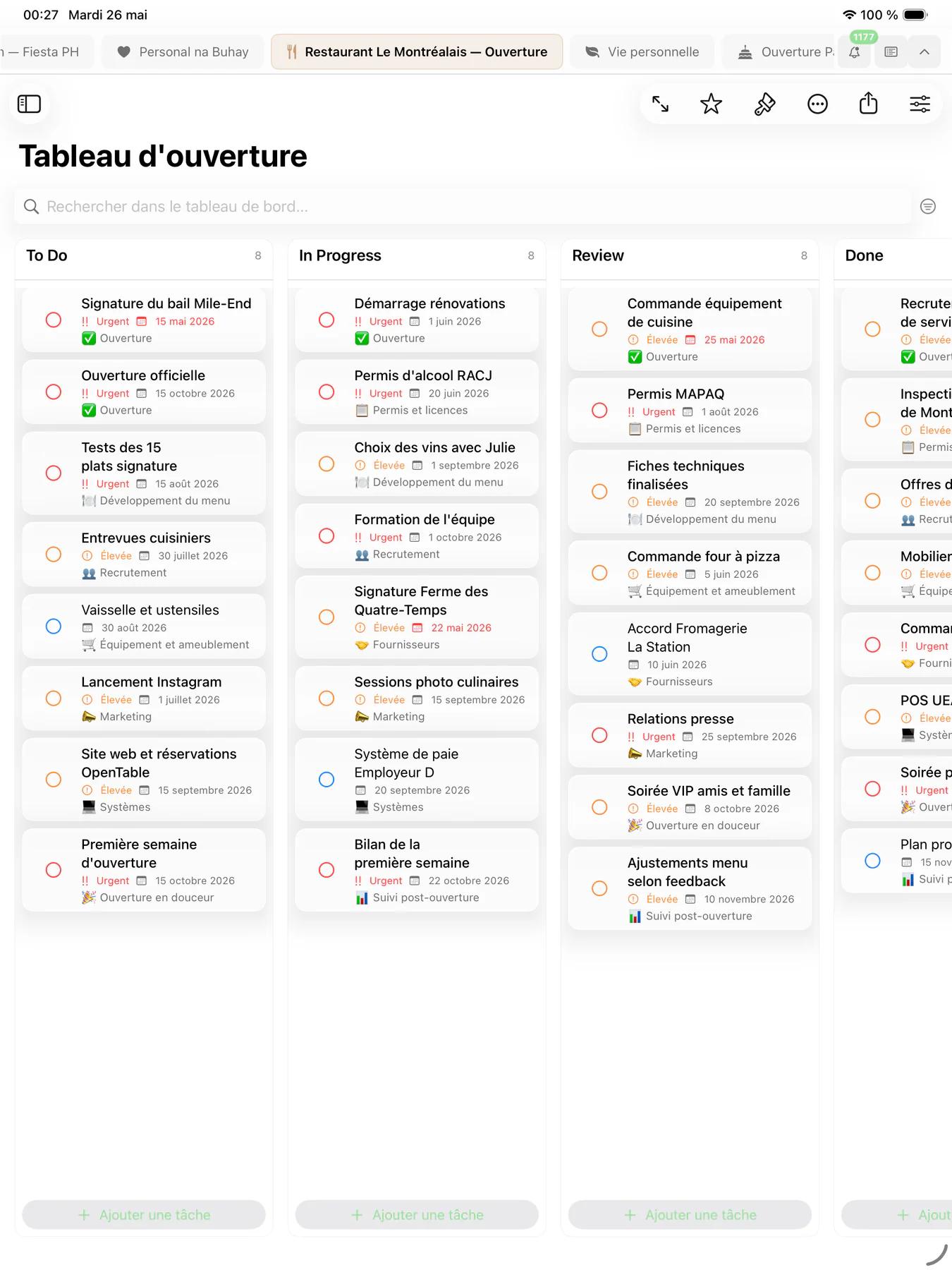Click the Tableau d'ouverture title
The width and height of the screenshot is (952, 1270).
click(163, 156)
